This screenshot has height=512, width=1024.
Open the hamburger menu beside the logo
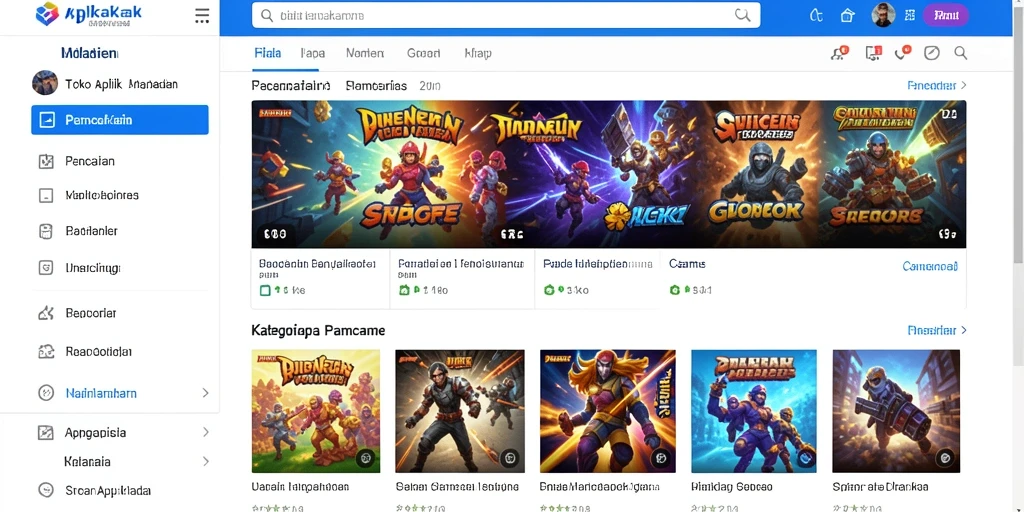point(202,16)
